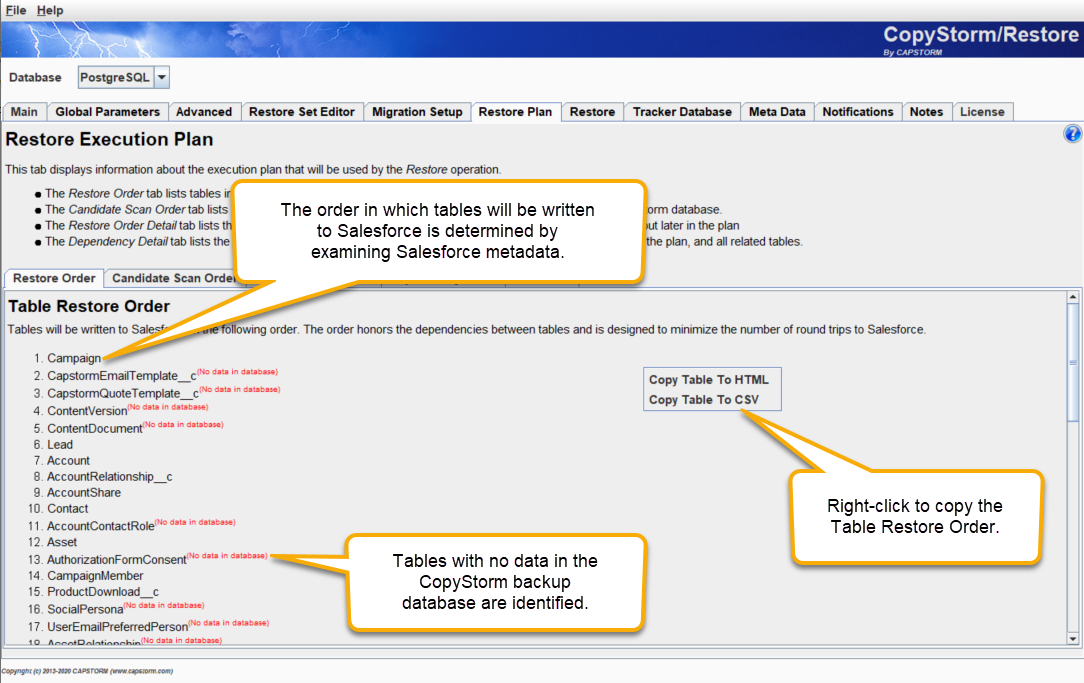Image resolution: width=1084 pixels, height=683 pixels.
Task: Click the CAPSTORM copyright link at bottom
Action: click(87, 671)
